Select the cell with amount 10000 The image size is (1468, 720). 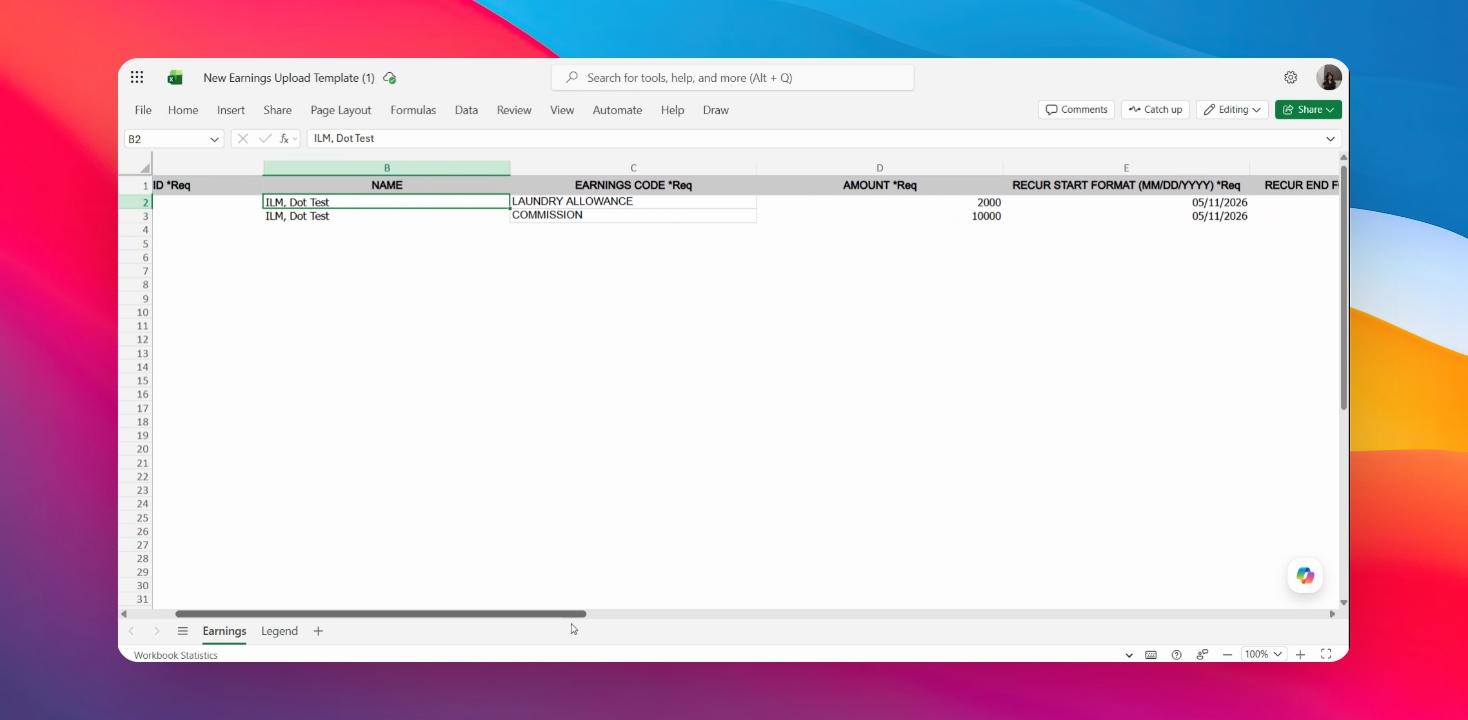point(880,216)
